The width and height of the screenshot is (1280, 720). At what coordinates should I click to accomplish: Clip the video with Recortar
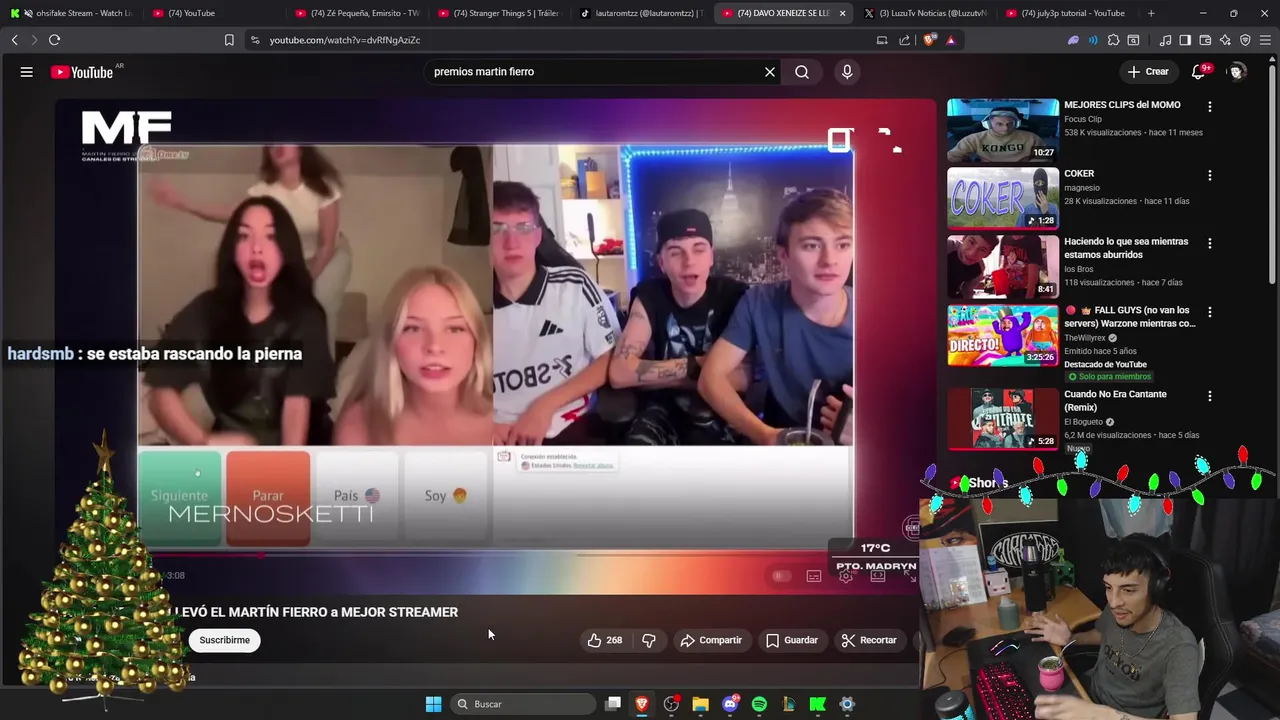(869, 640)
